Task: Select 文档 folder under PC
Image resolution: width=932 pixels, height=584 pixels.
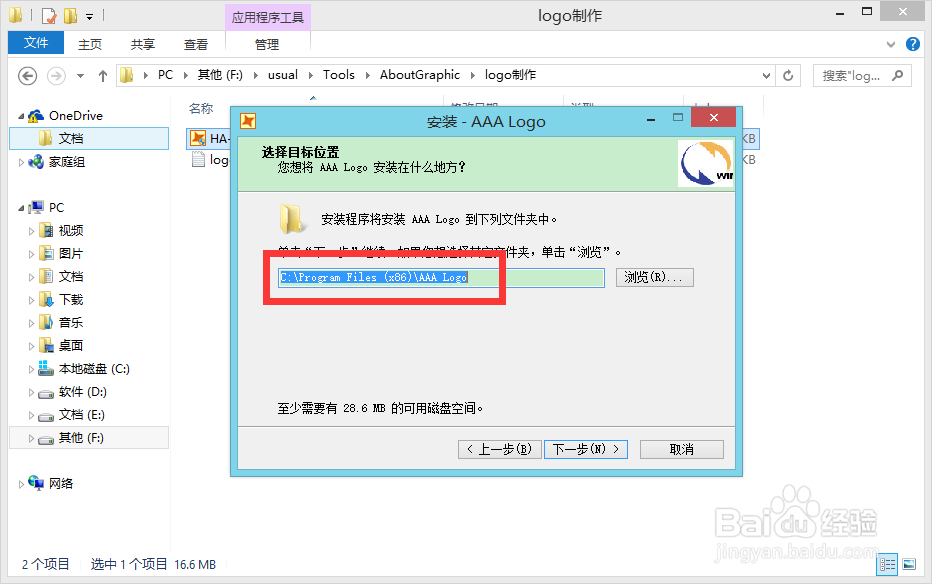Action: click(x=71, y=276)
